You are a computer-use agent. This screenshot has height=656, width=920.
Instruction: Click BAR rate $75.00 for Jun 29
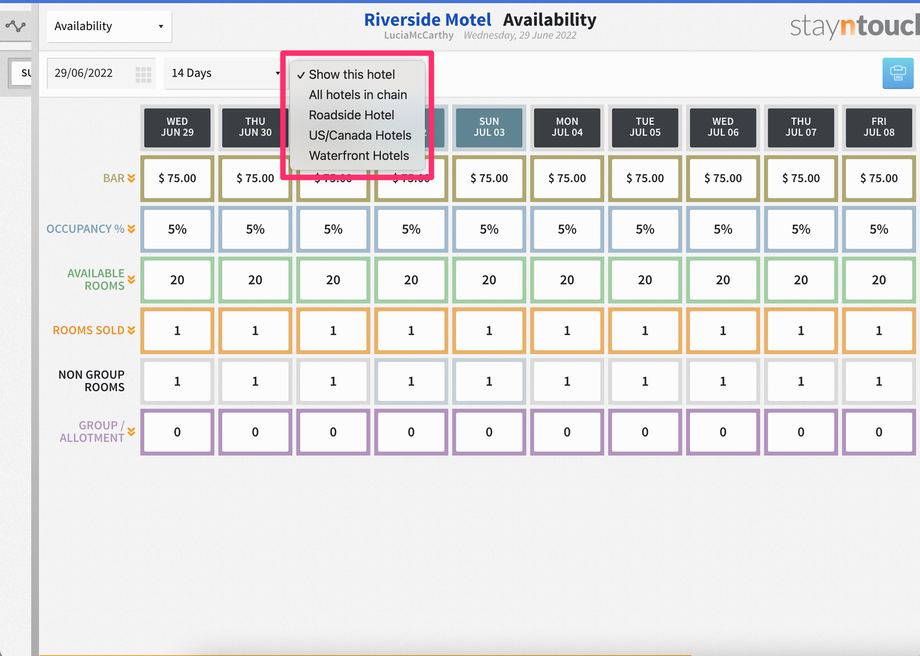point(177,178)
